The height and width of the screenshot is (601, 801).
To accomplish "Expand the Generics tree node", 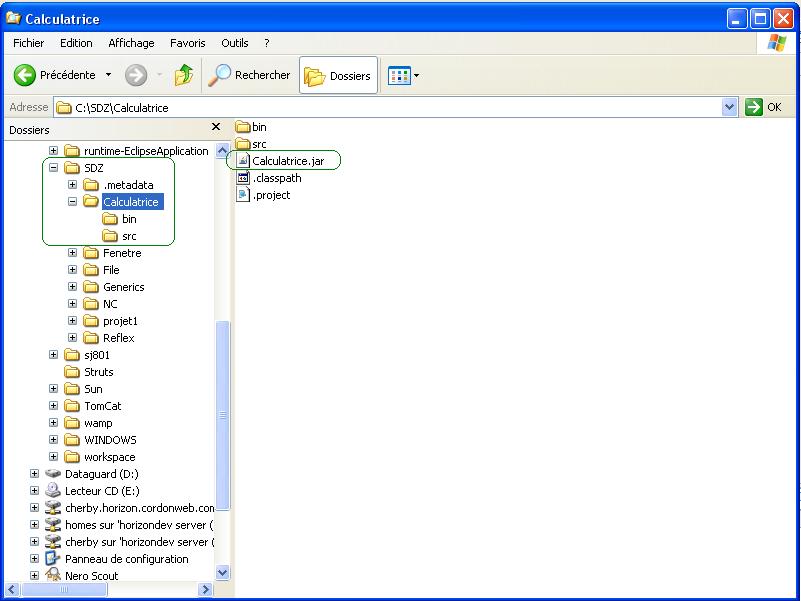I will [x=73, y=287].
